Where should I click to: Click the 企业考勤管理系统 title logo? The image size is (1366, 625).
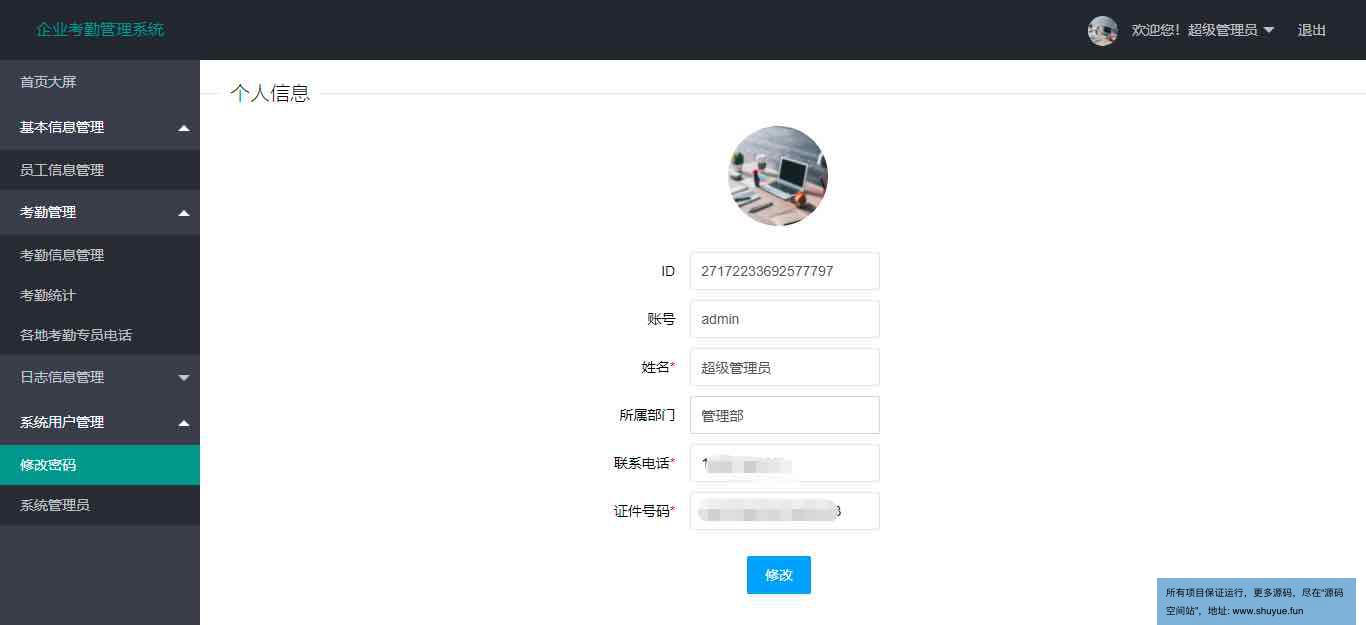click(100, 29)
